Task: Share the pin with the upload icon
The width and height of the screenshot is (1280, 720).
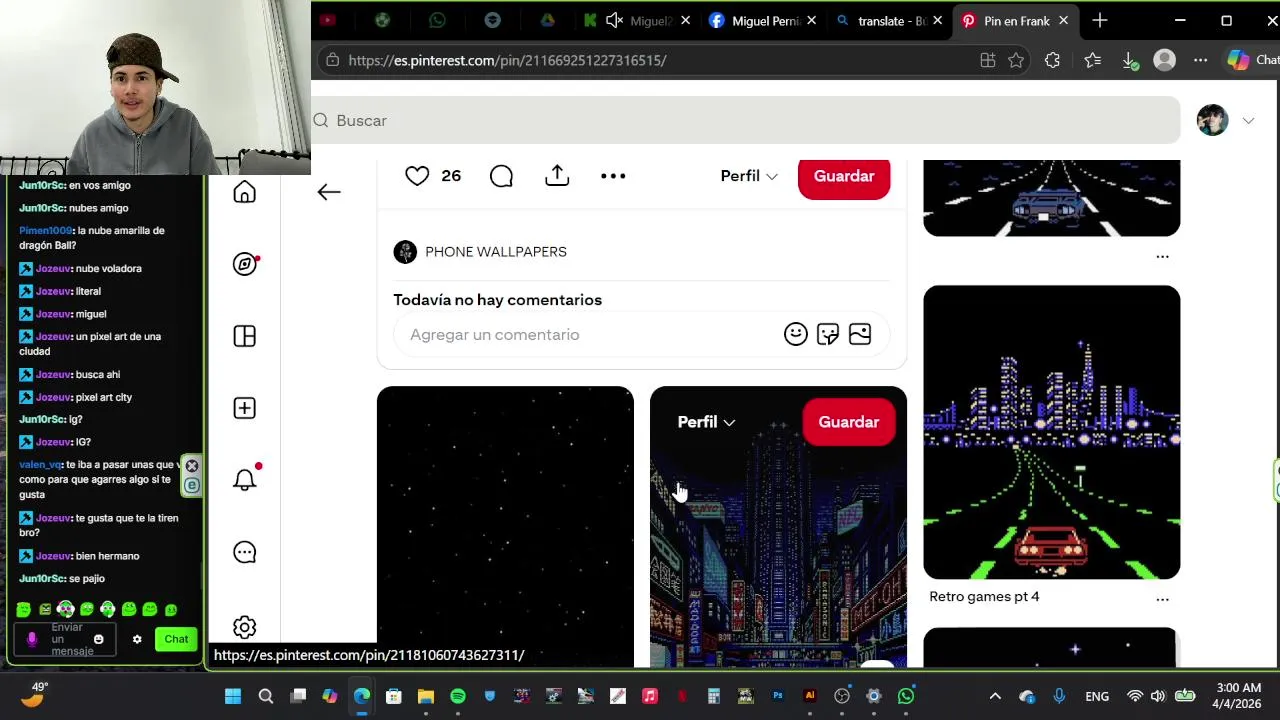Action: tap(557, 175)
